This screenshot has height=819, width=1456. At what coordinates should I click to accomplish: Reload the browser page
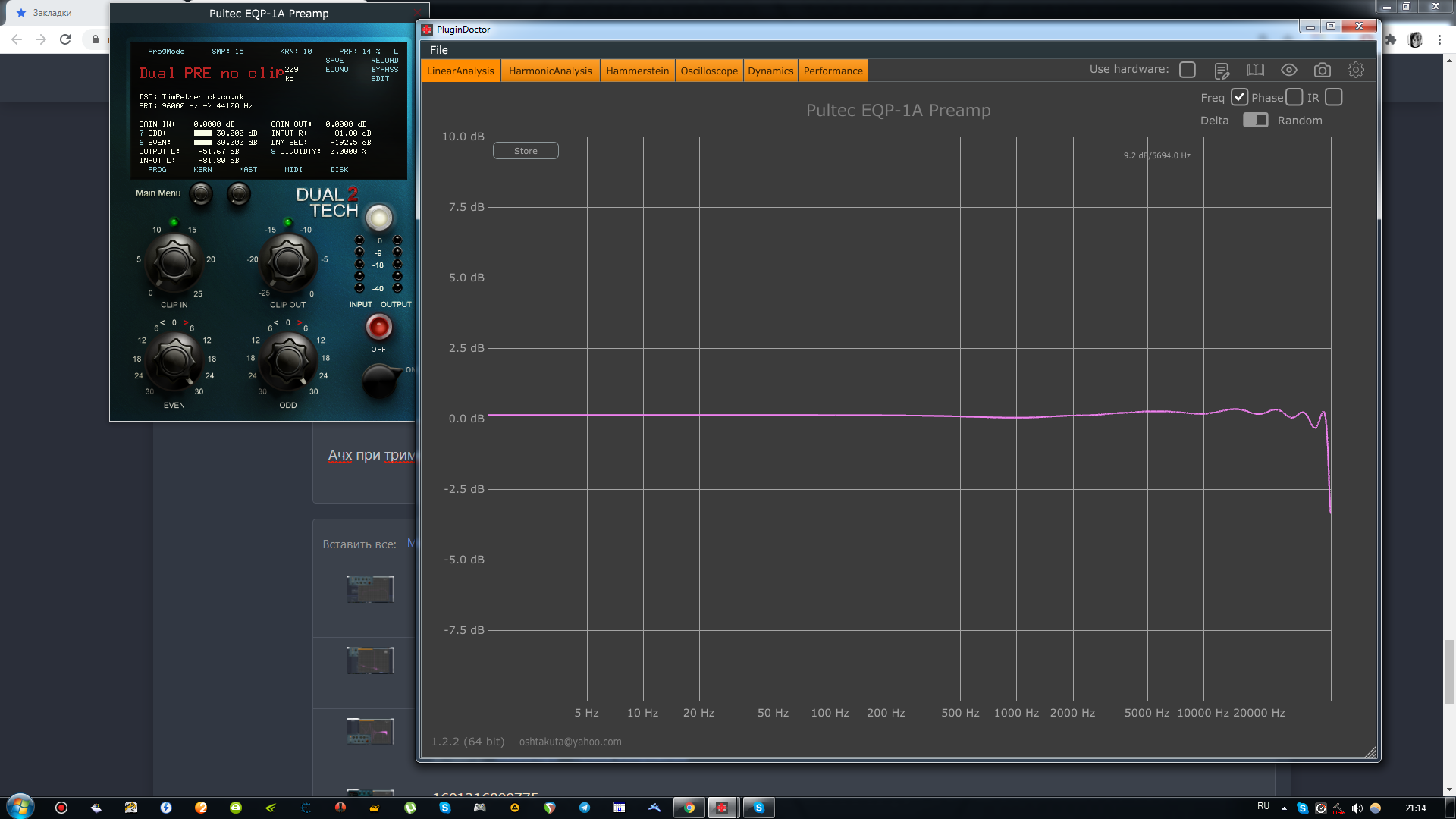tap(65, 39)
